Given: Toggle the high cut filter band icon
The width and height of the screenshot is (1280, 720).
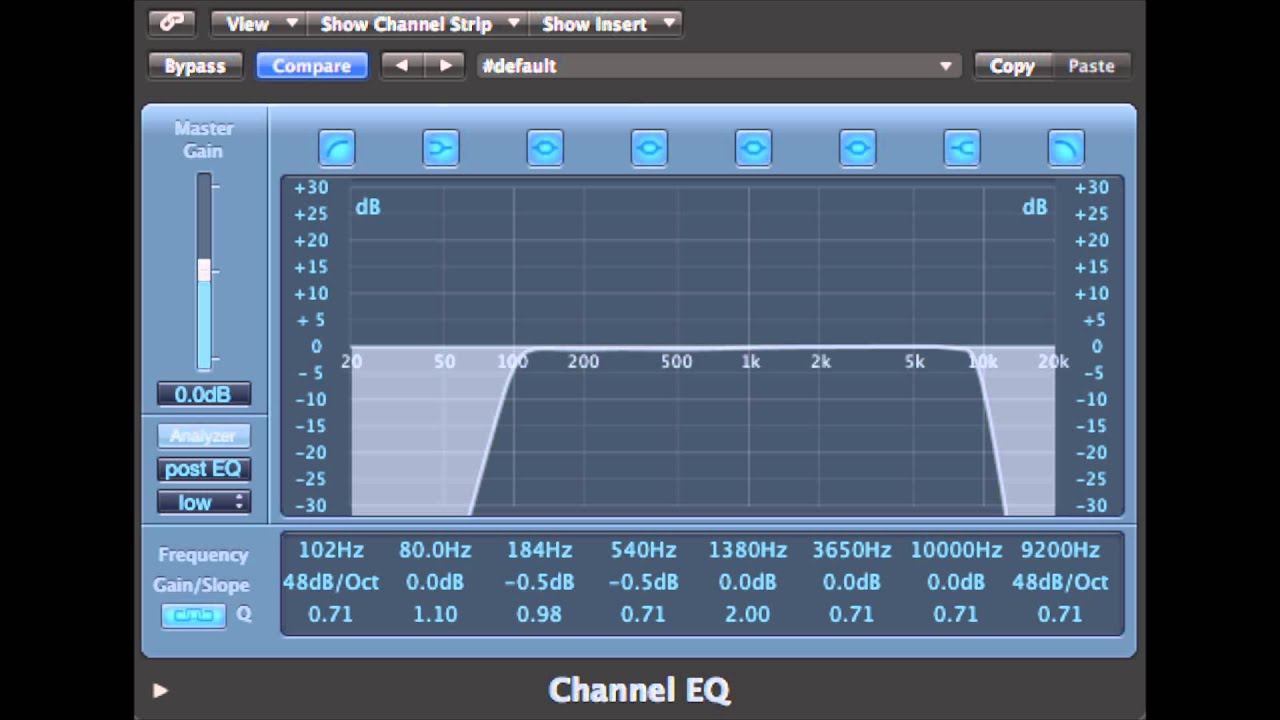Looking at the screenshot, I should point(1066,149).
